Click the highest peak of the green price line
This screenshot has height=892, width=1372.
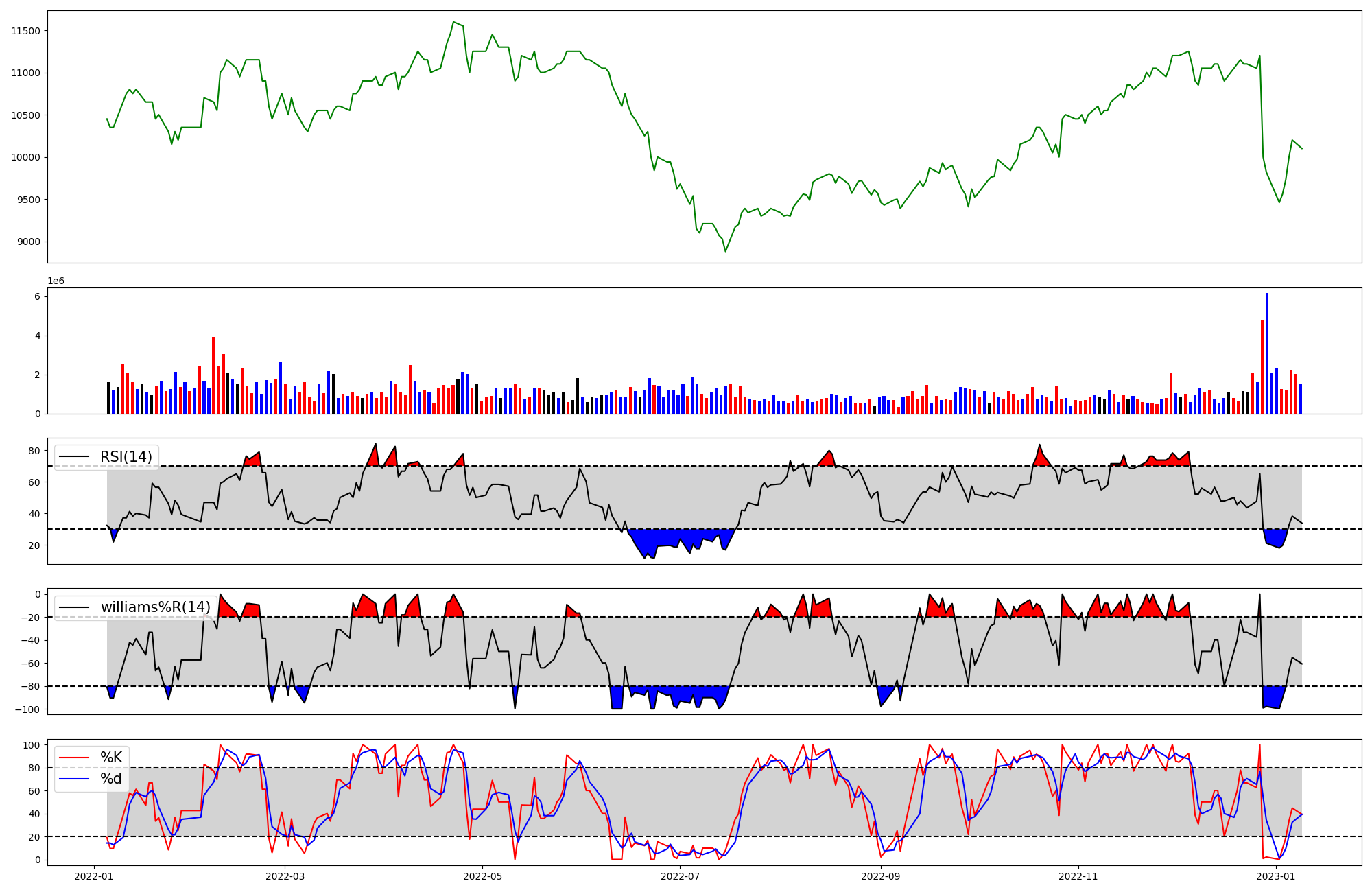point(453,22)
